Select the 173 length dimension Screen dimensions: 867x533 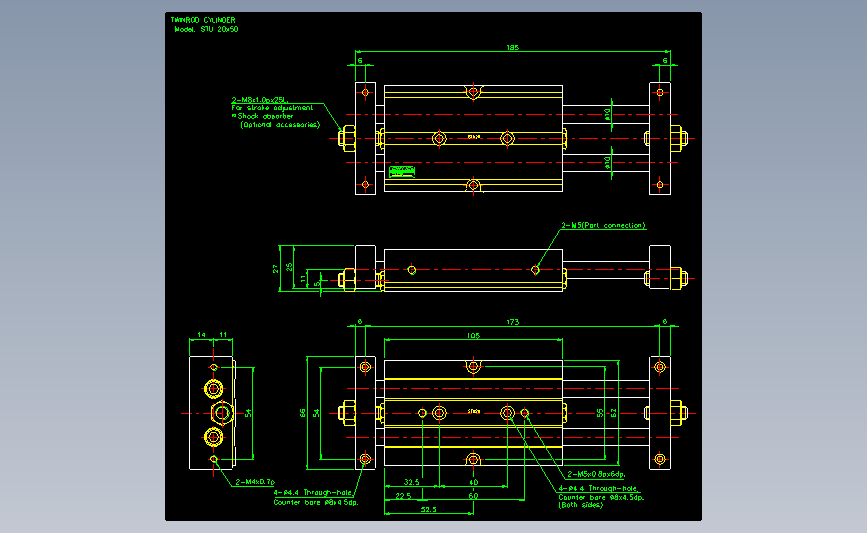[x=513, y=322]
